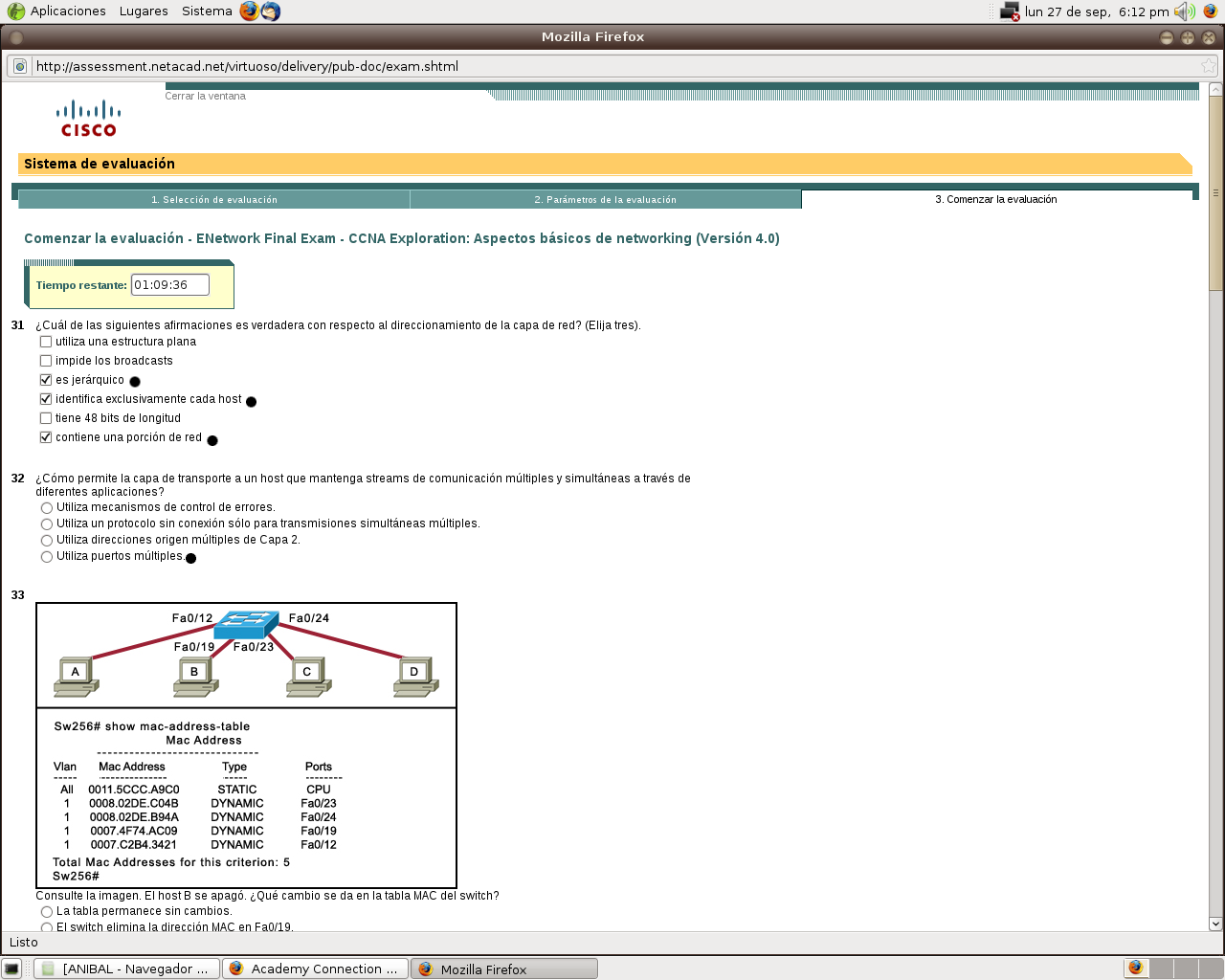Screen dimensions: 1225x980
Task: Uncheck 'identifica exclusivamente cada host'
Action: click(x=46, y=399)
